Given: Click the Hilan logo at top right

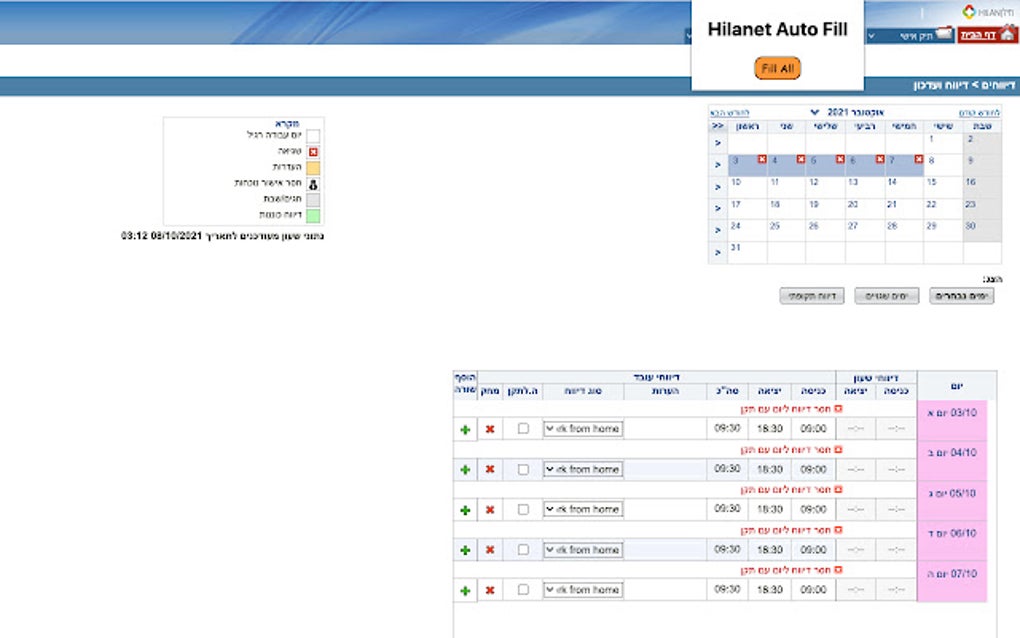Looking at the screenshot, I should click(989, 12).
